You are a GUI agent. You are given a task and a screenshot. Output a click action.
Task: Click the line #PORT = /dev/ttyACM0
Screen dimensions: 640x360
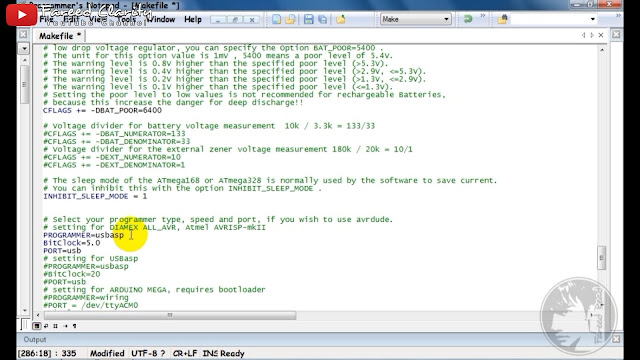coord(91,305)
